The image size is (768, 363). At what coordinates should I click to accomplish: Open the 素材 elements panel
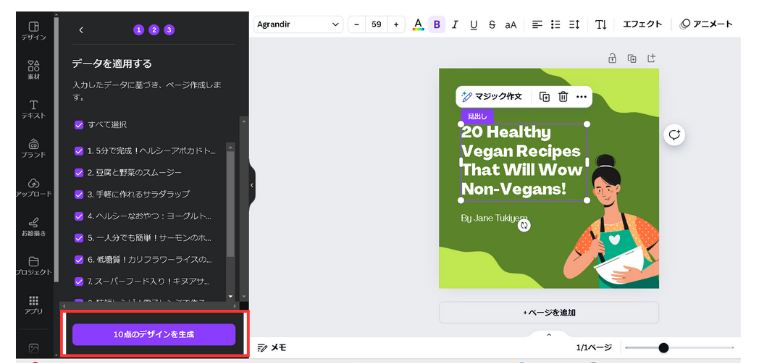coord(33,70)
